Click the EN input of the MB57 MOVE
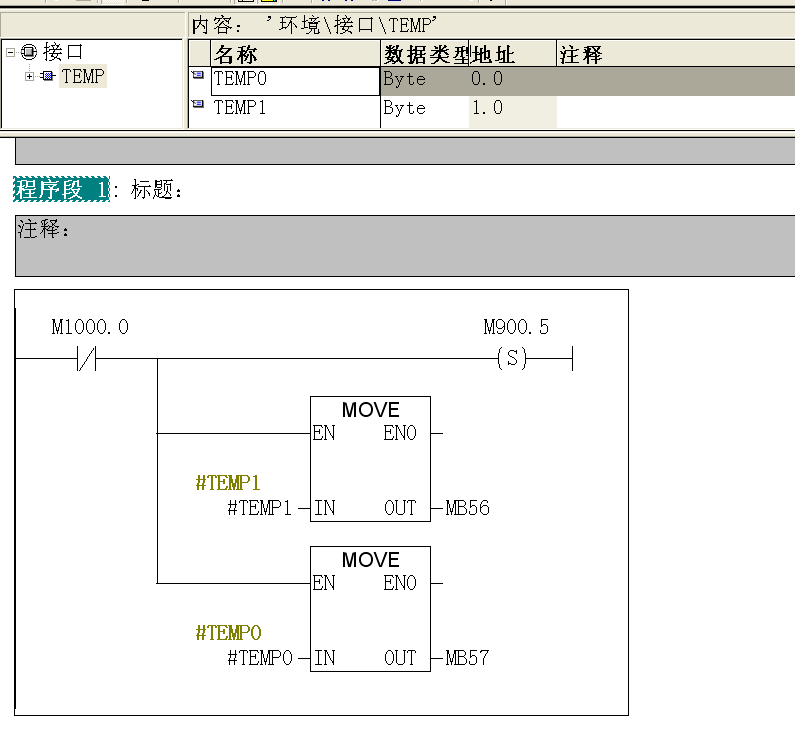This screenshot has width=795, height=740. coord(324,583)
